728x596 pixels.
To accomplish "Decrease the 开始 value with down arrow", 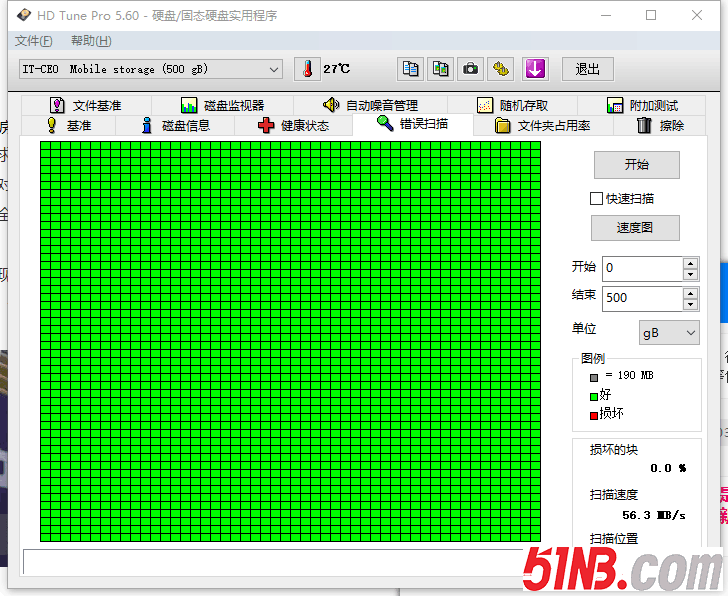I will (691, 274).
